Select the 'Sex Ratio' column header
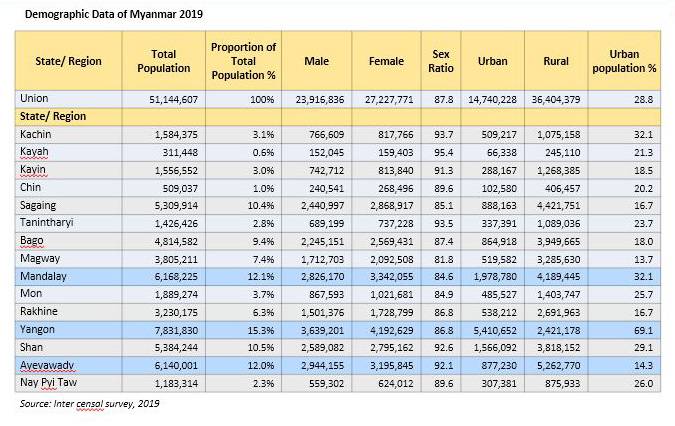Viewport: 675px width, 426px height. (x=440, y=61)
